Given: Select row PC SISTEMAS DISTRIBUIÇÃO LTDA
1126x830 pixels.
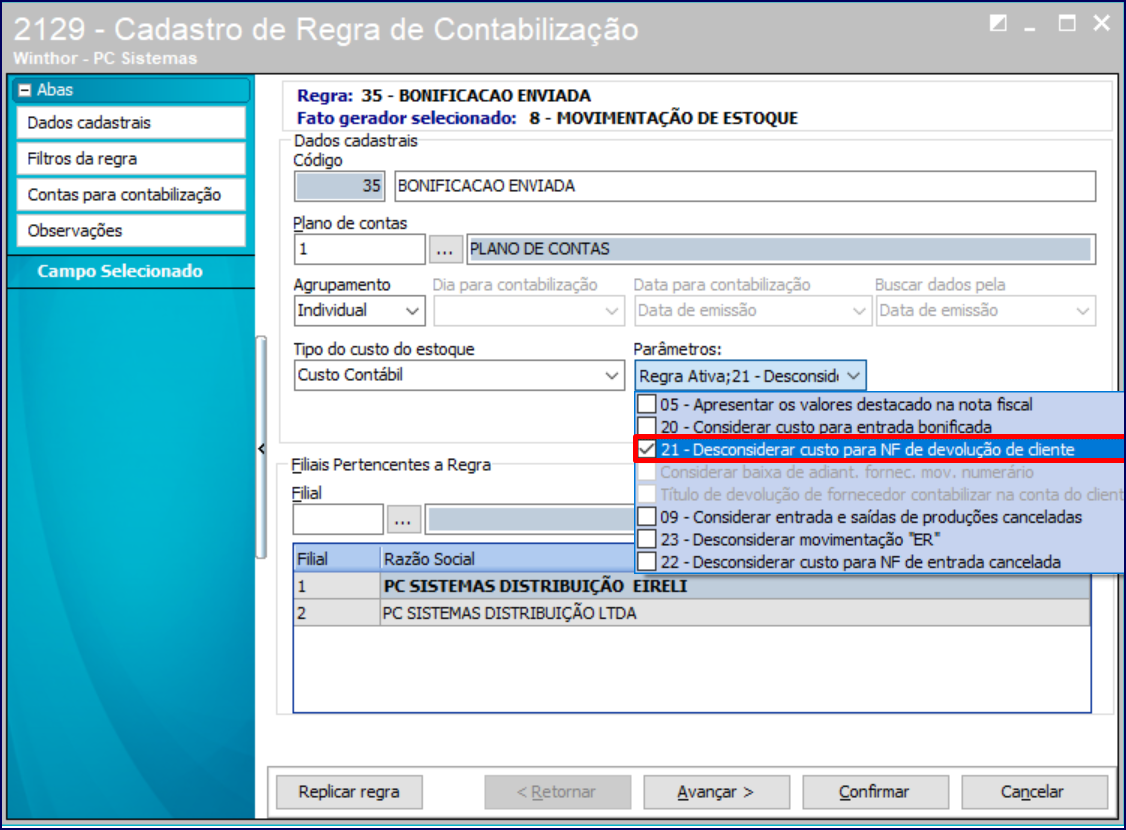Looking at the screenshot, I should tap(692, 613).
